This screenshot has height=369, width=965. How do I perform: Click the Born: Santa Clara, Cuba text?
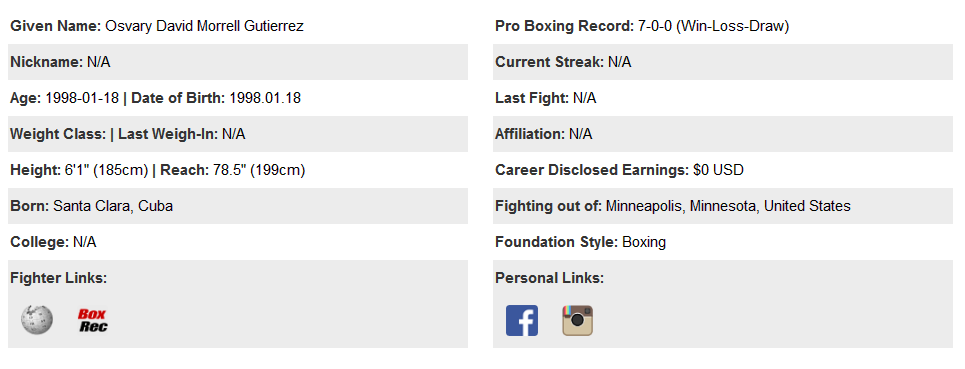[92, 206]
